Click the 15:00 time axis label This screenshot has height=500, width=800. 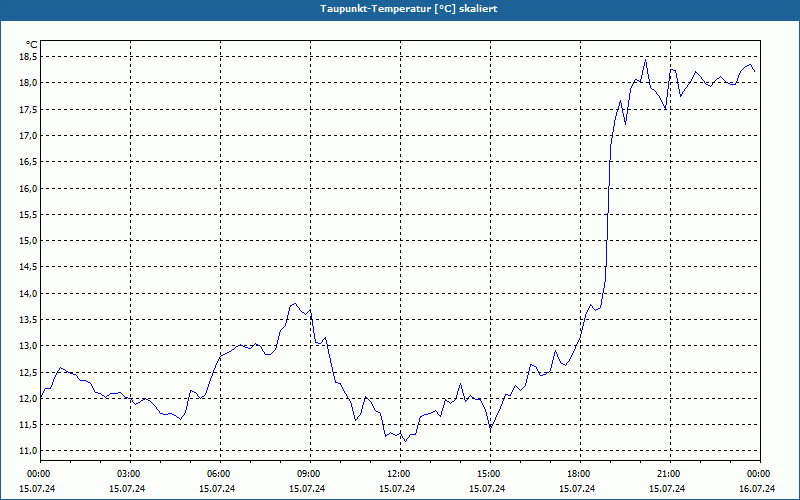point(489,474)
